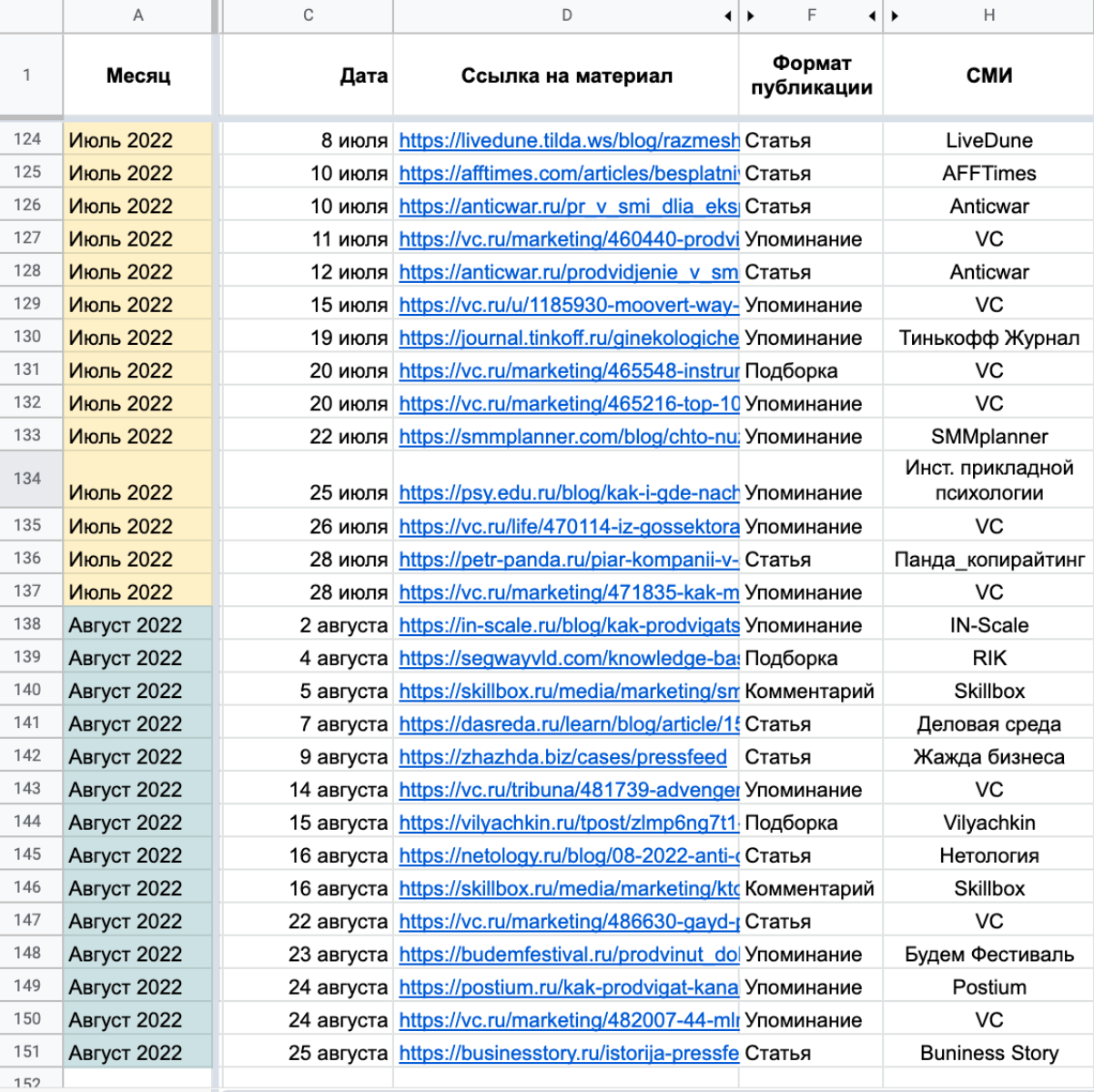Select the cell 'Нетология'

click(989, 856)
